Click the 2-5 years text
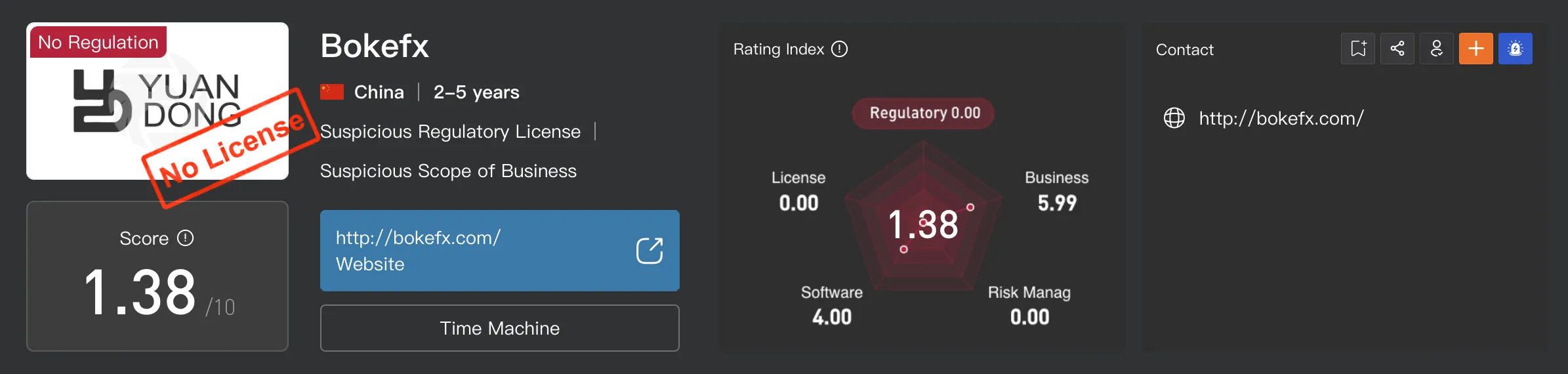1568x374 pixels. pos(476,92)
